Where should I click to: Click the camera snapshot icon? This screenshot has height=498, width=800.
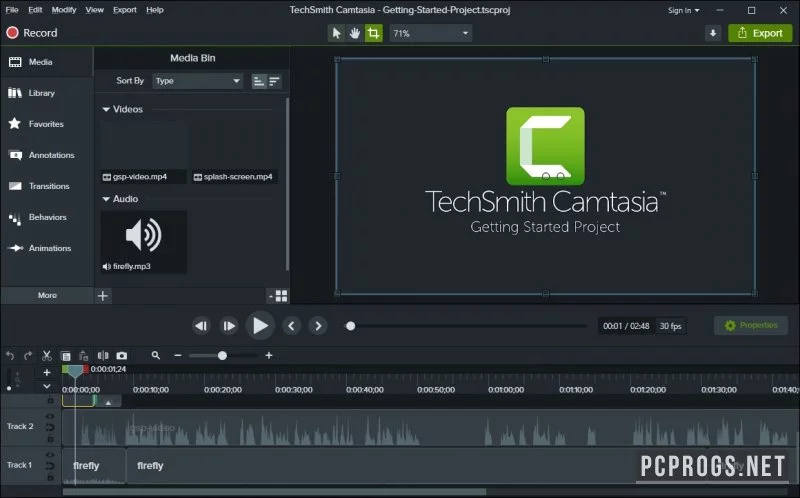click(121, 356)
